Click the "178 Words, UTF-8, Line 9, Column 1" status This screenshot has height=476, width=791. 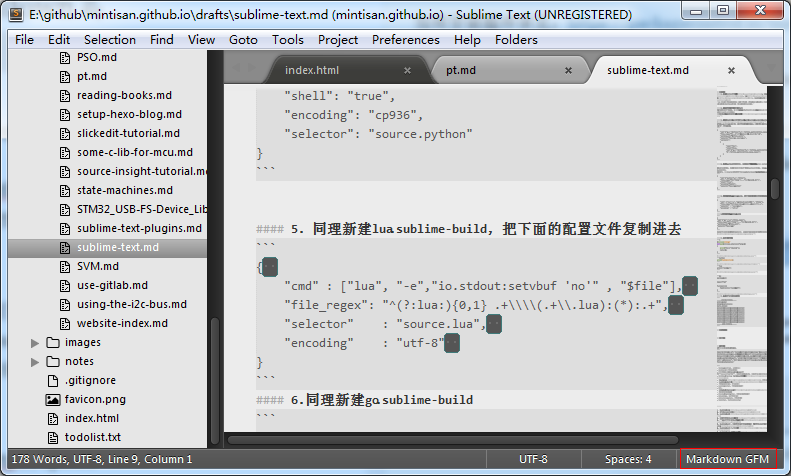pyautogui.click(x=102, y=459)
